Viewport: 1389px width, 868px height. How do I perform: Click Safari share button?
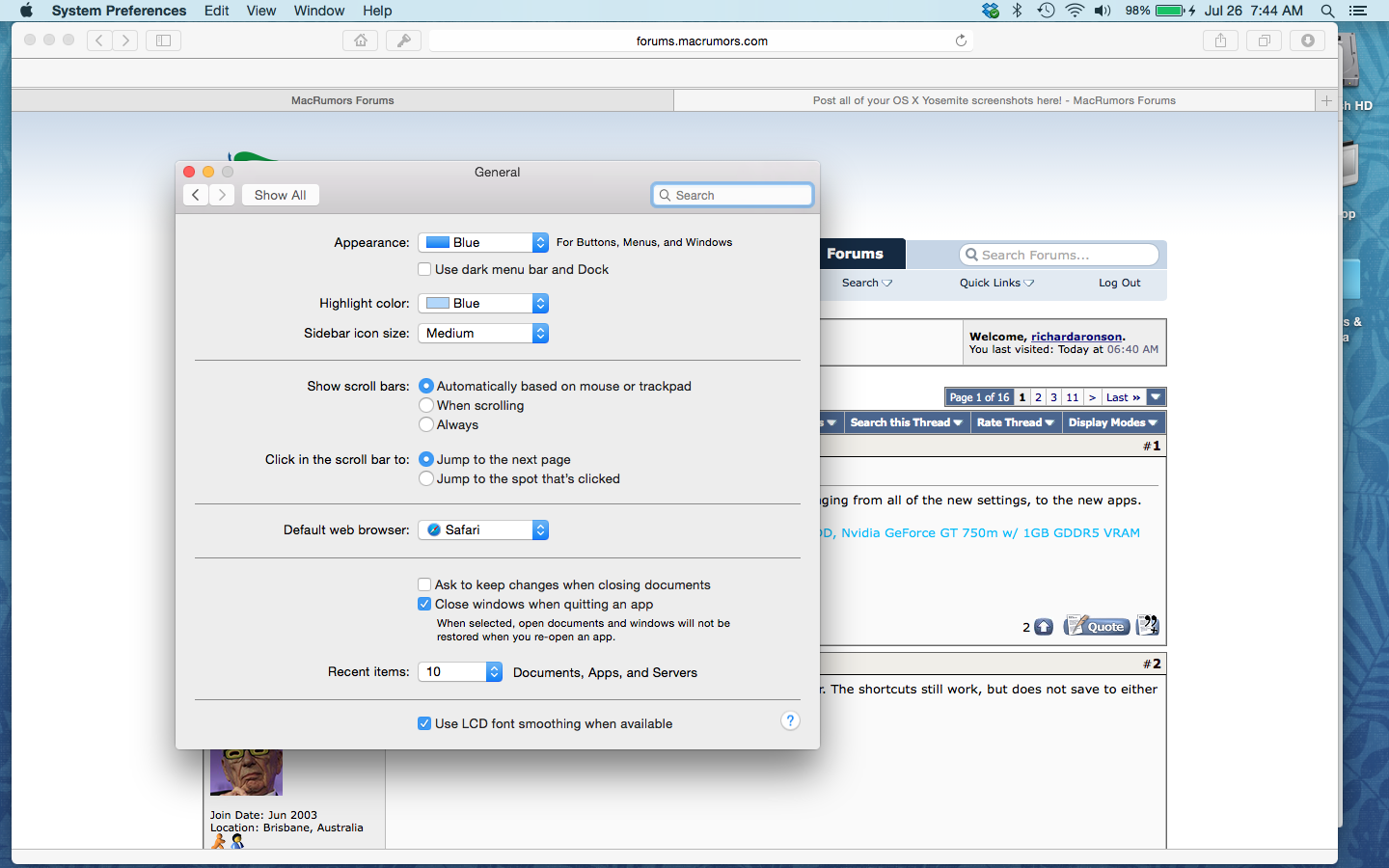pyautogui.click(x=1220, y=41)
